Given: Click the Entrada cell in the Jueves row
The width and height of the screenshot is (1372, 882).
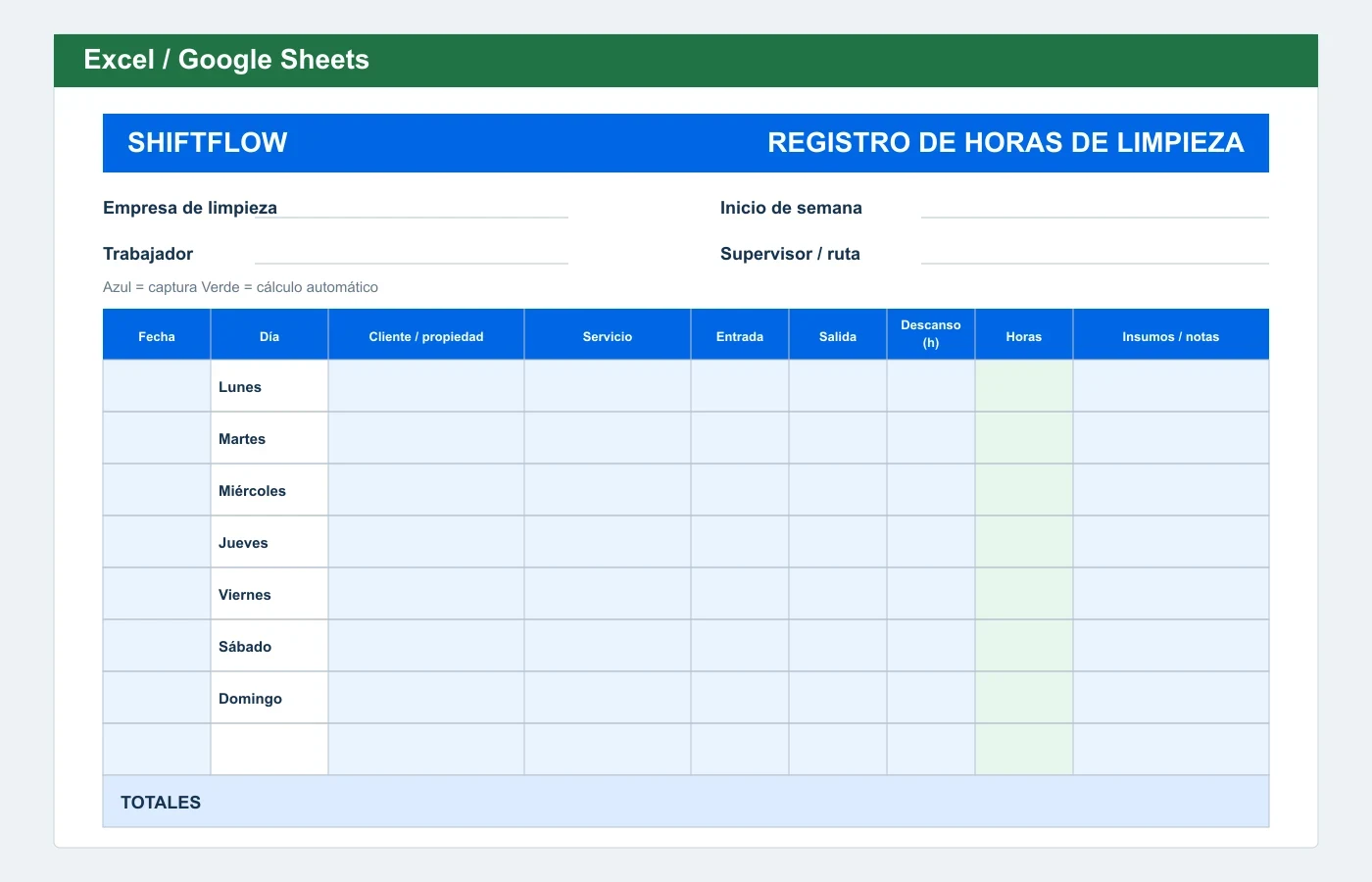Looking at the screenshot, I should (x=740, y=542).
